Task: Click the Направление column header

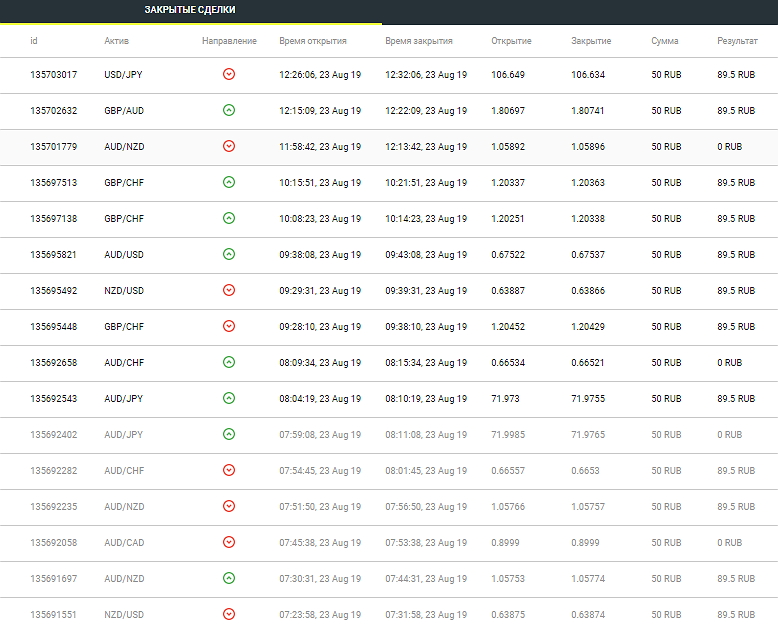Action: (x=229, y=41)
